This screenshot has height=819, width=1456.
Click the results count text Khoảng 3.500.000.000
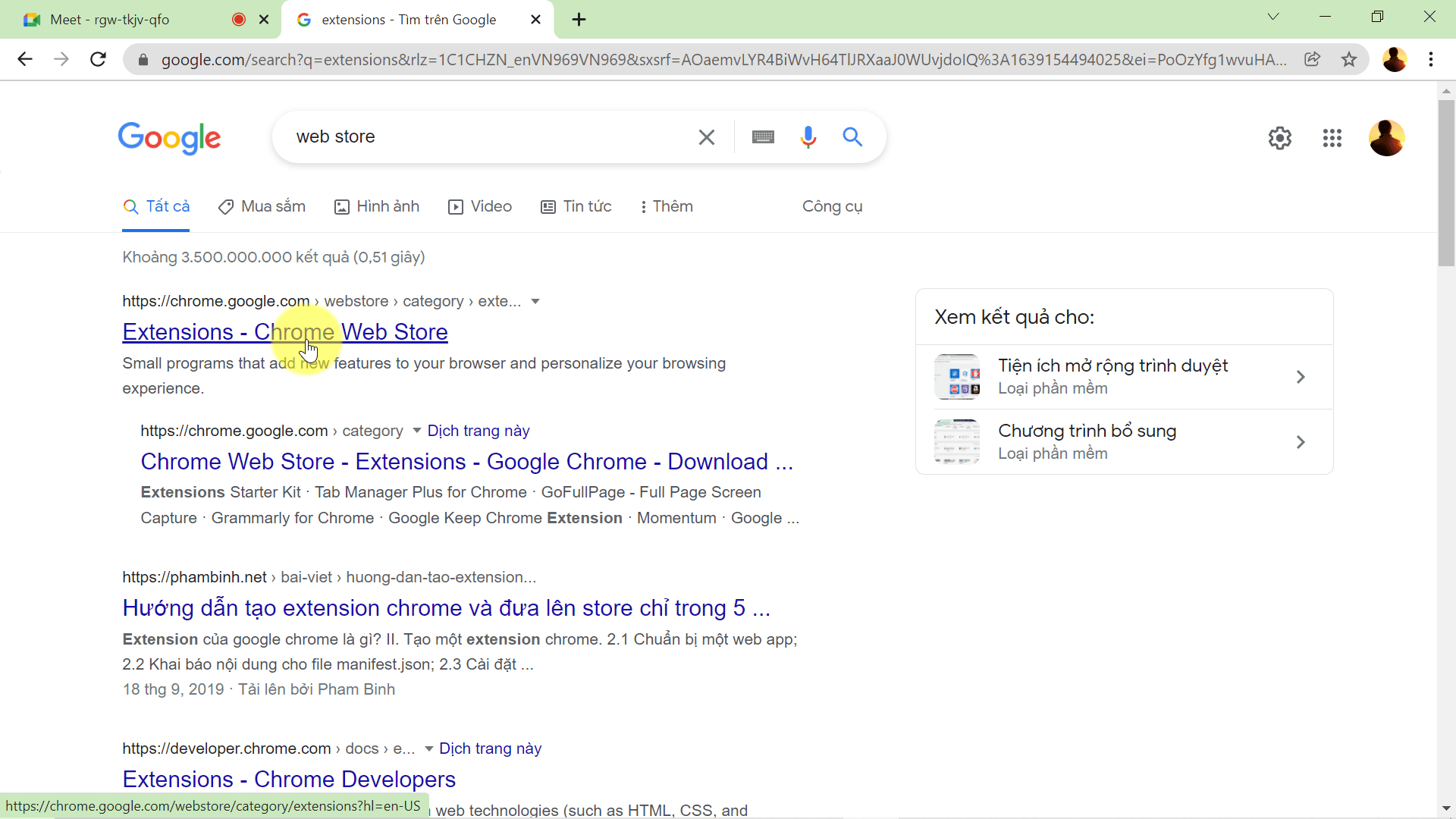coord(274,258)
